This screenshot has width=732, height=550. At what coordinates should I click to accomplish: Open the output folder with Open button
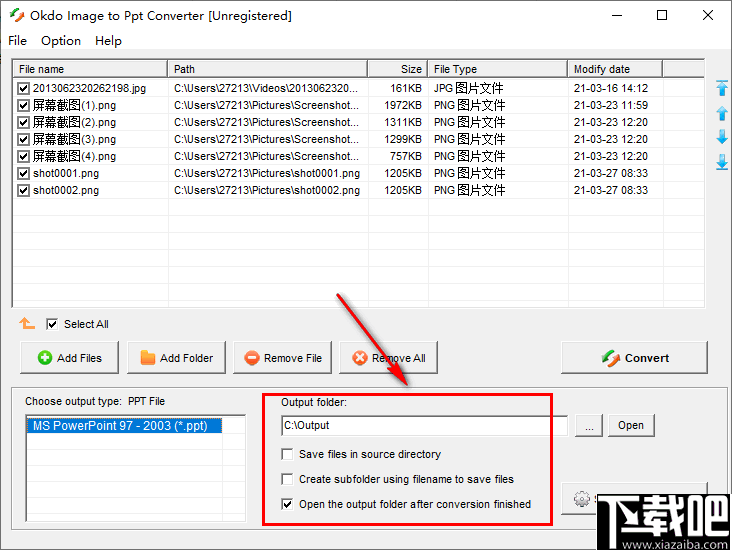pos(631,425)
